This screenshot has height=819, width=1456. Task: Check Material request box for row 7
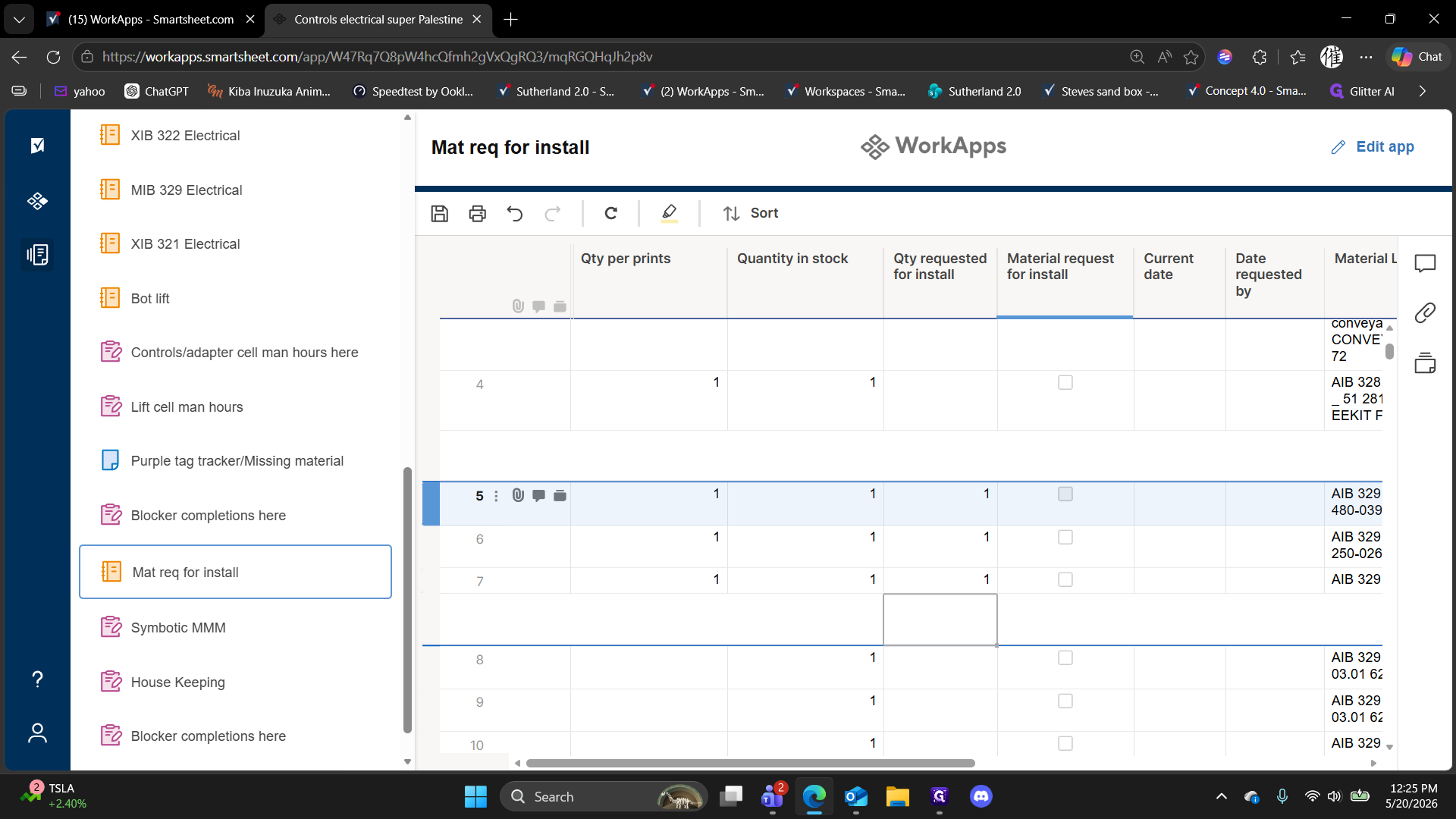coord(1065,580)
